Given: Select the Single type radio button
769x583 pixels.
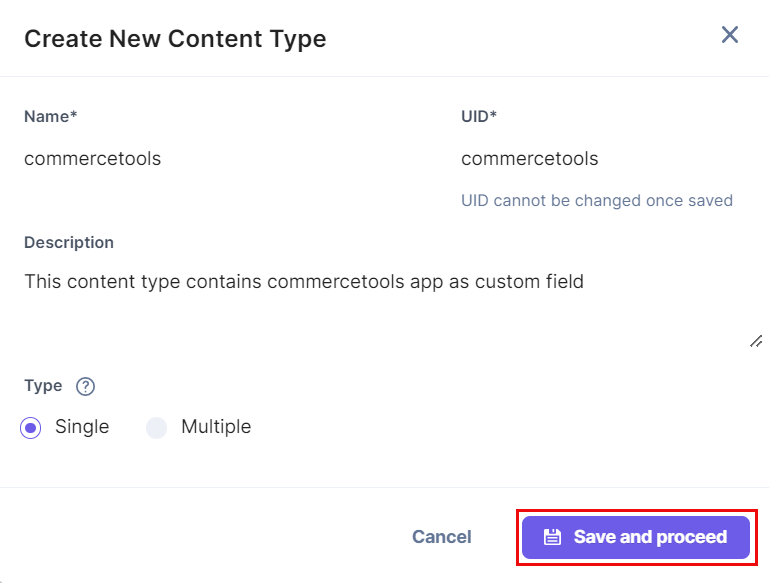Looking at the screenshot, I should [30, 428].
